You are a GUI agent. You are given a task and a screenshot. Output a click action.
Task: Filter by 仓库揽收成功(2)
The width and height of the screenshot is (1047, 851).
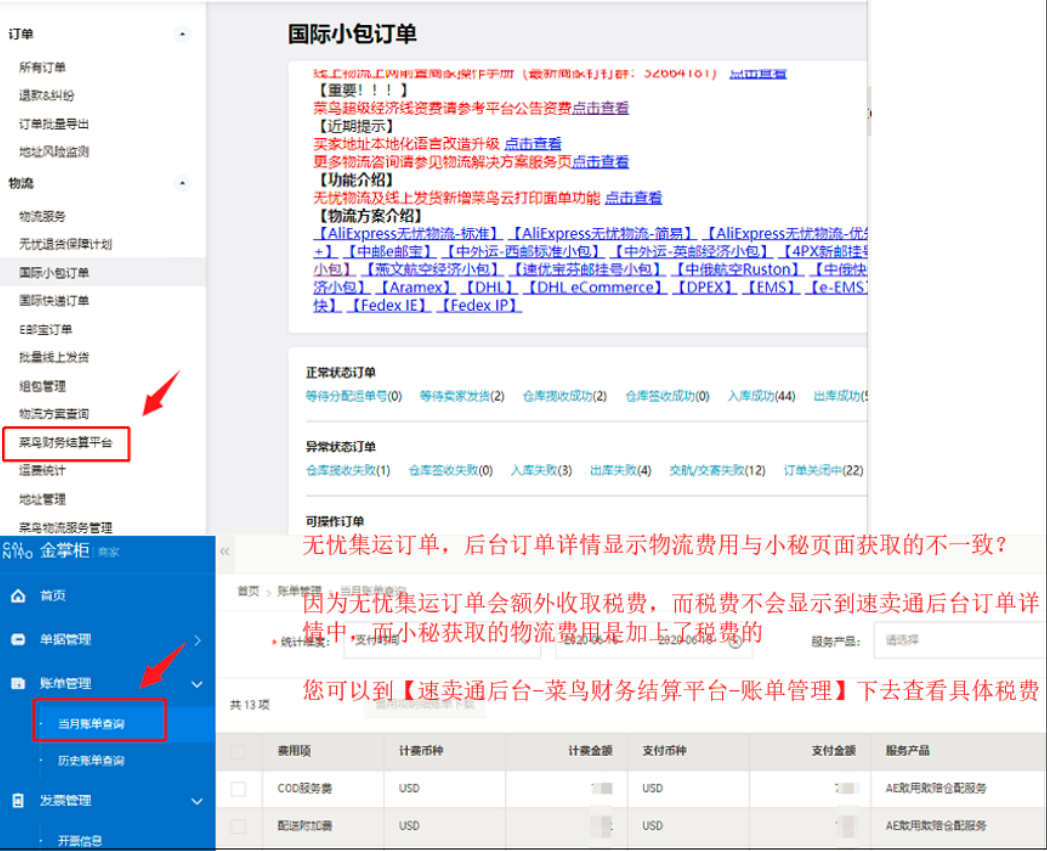click(x=565, y=397)
